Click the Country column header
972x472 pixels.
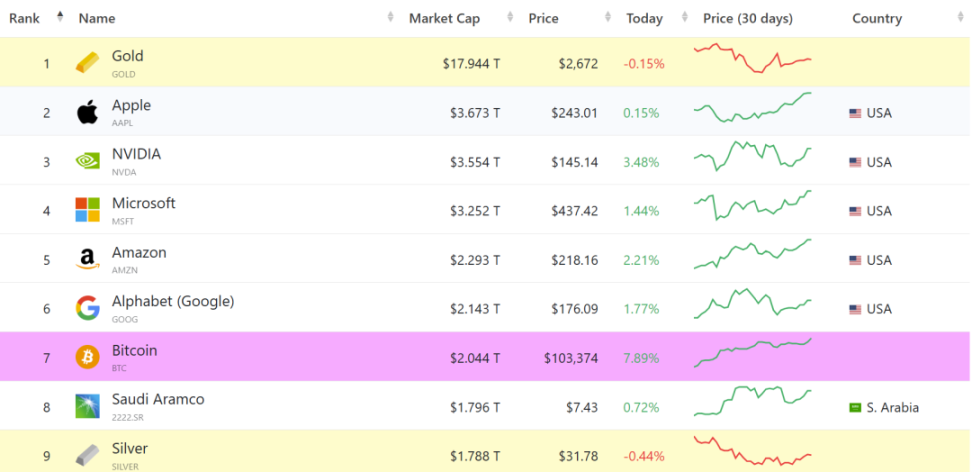point(877,18)
